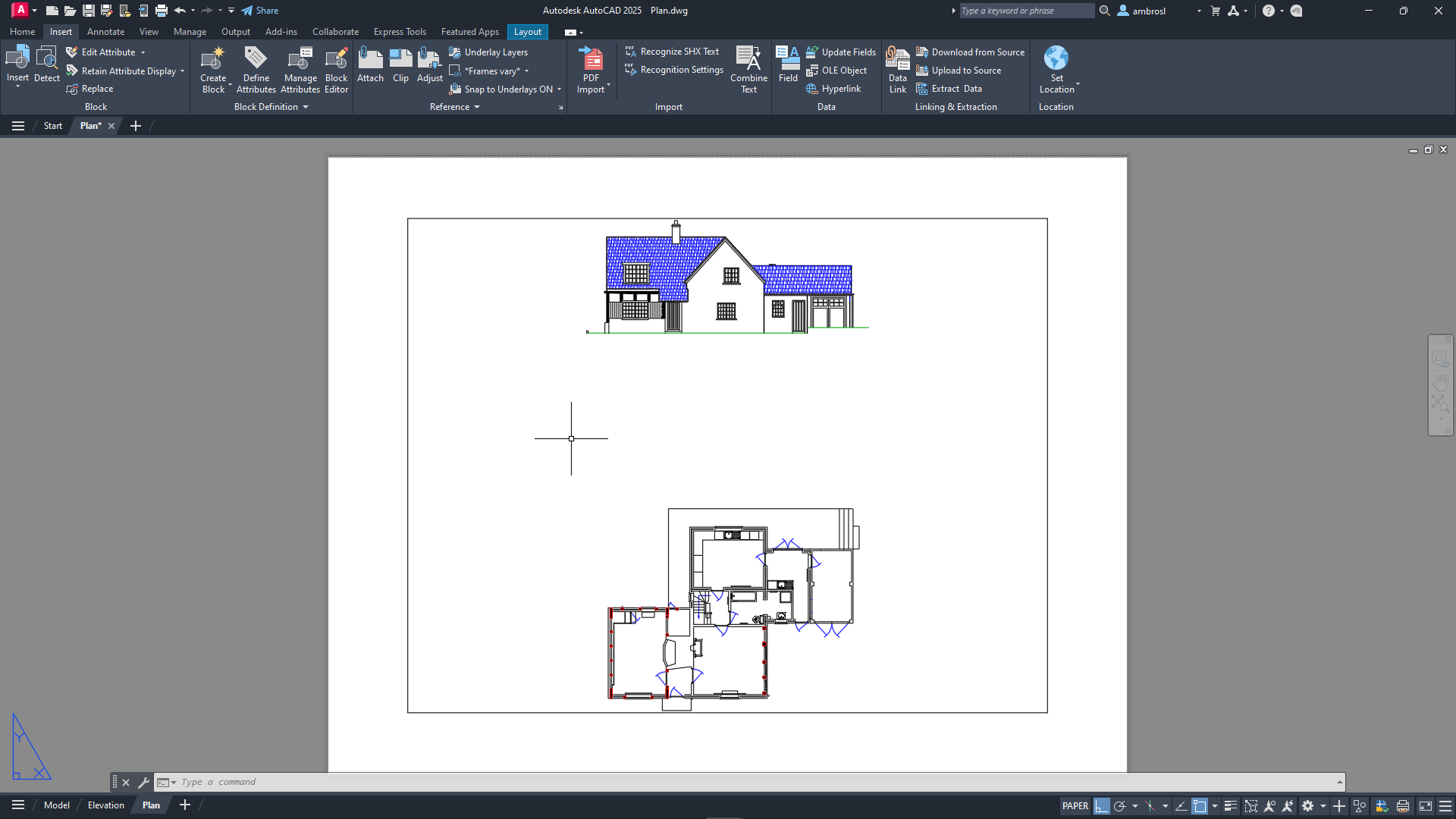
Task: Click the Set Location globe icon
Action: point(1056,58)
